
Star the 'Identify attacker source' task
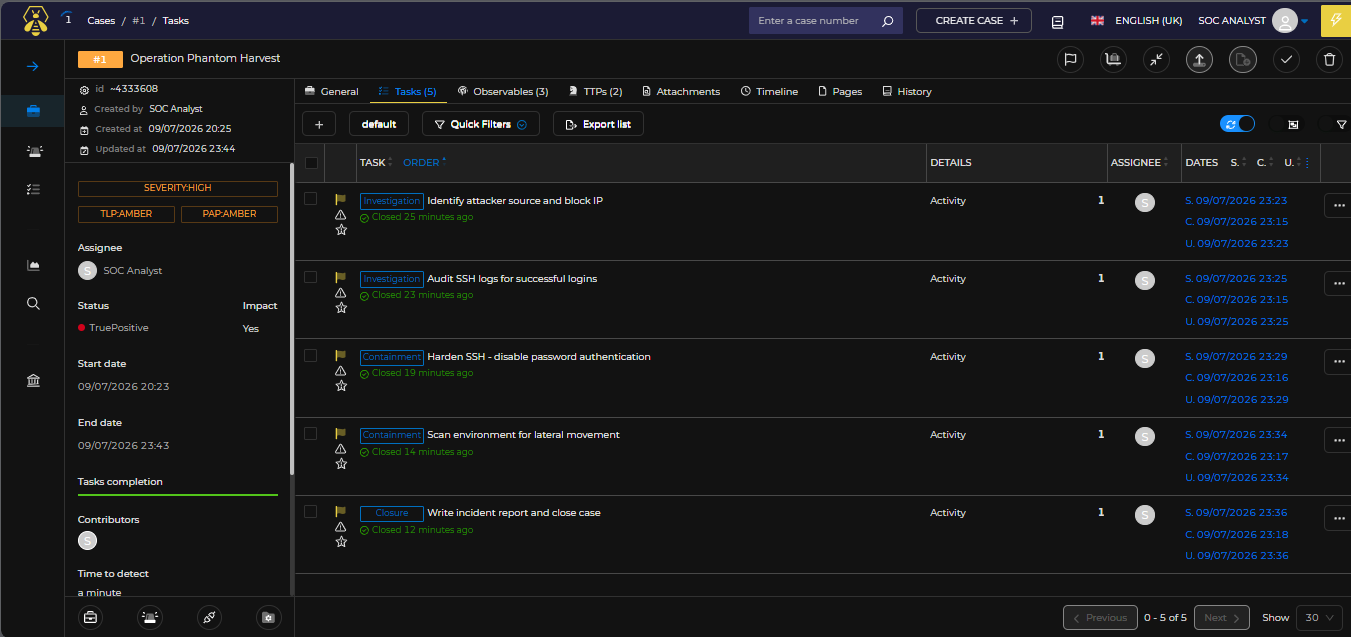point(341,230)
